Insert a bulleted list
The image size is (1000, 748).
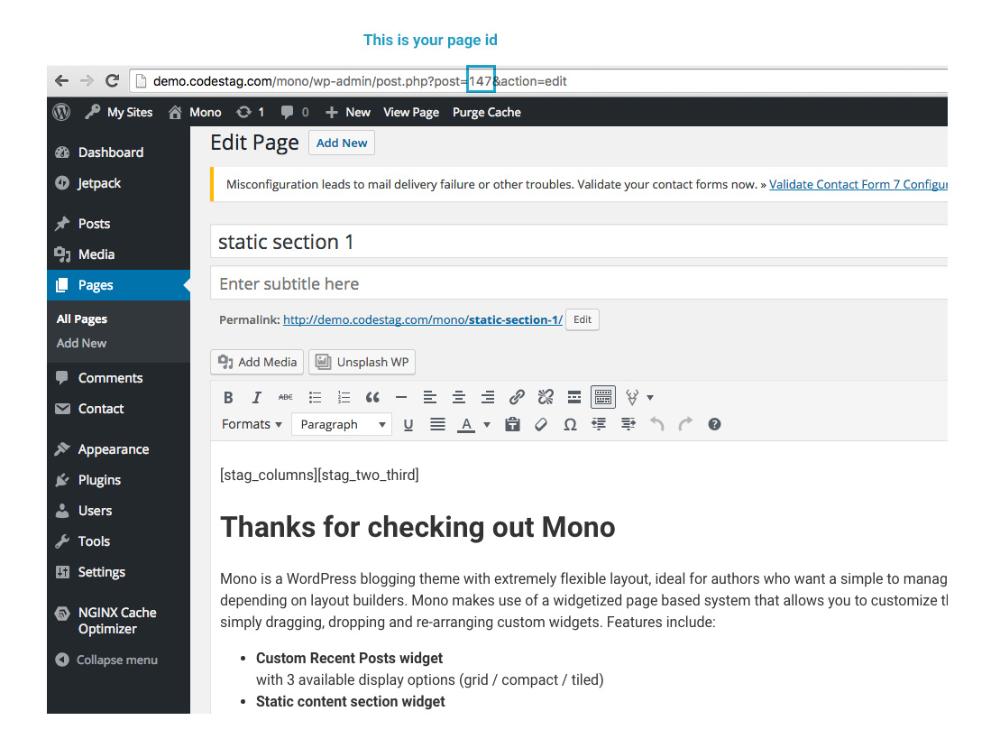click(315, 398)
